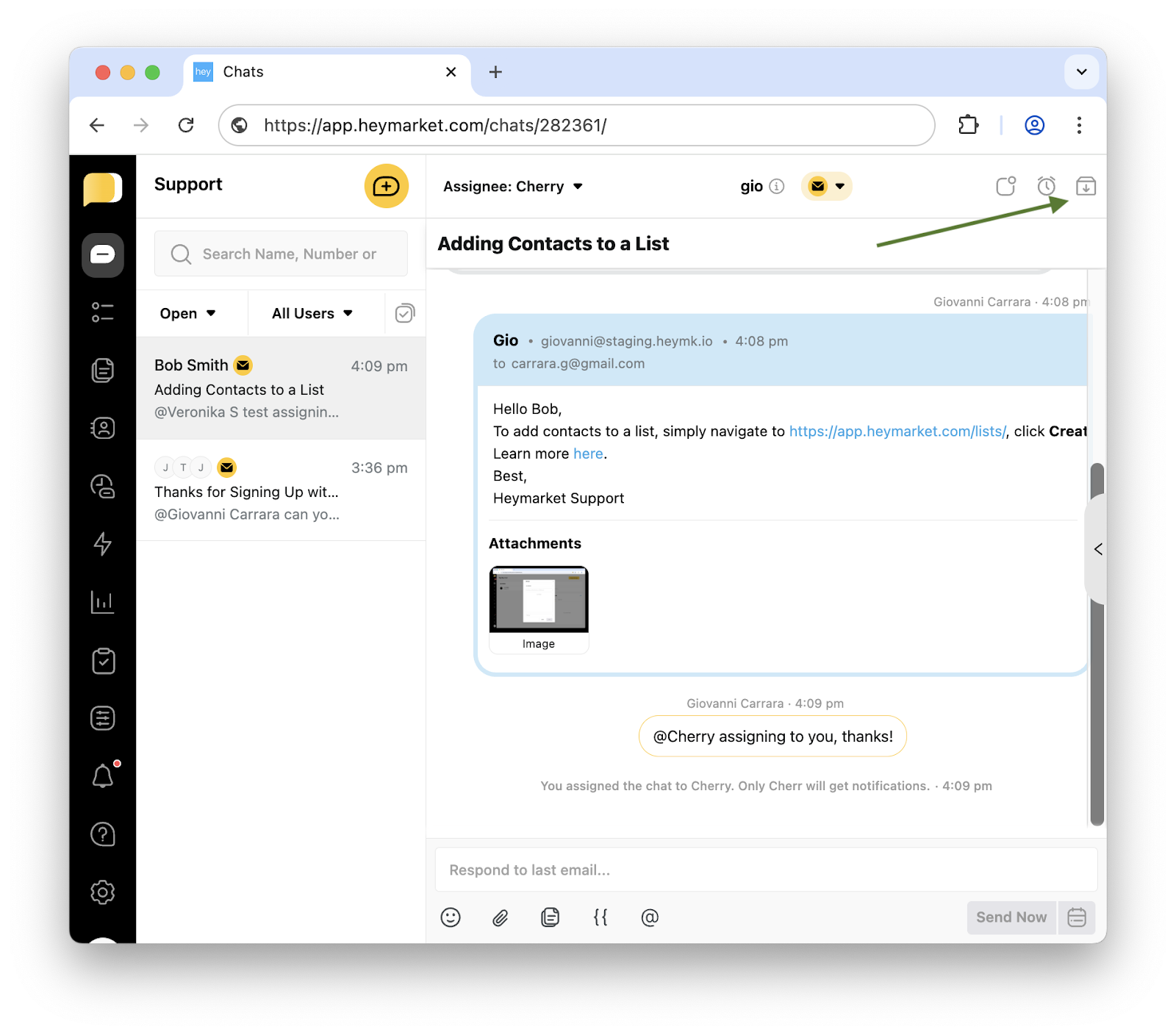Focus the Respond to last email field
Image resolution: width=1176 pixels, height=1035 pixels.
point(766,870)
